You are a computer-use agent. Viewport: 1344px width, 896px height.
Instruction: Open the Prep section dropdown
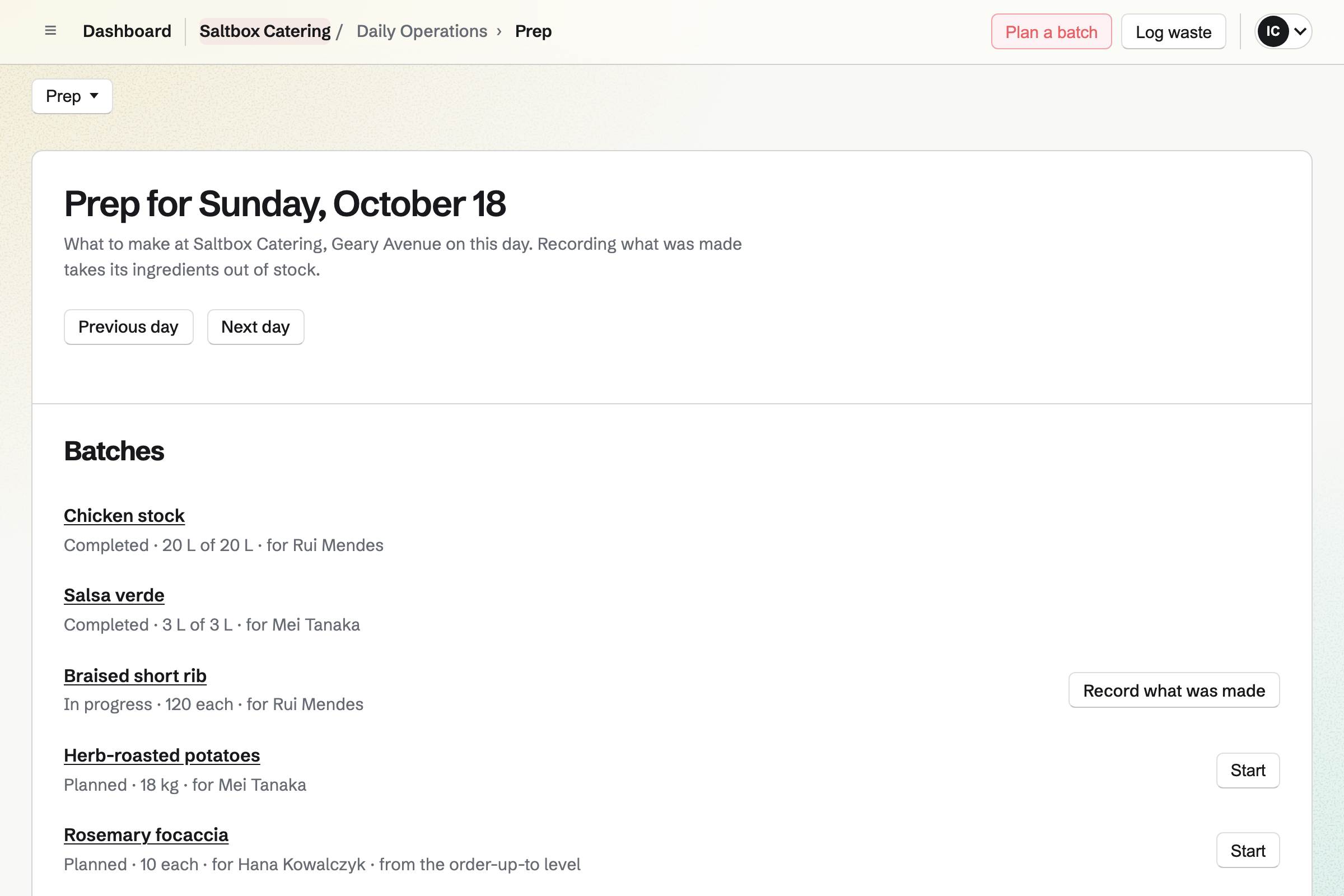point(72,96)
